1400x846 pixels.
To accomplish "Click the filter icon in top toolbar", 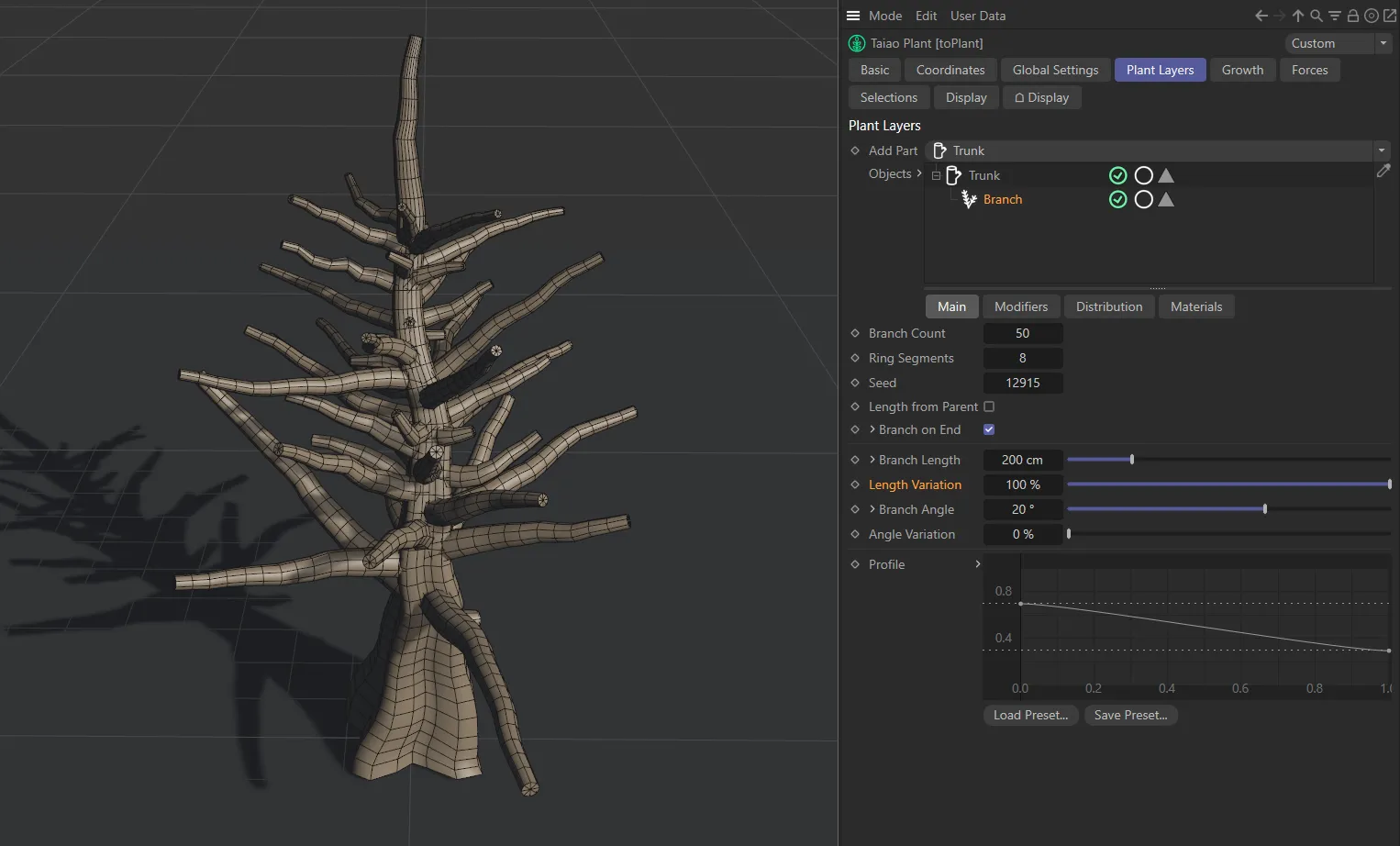I will click(1334, 16).
